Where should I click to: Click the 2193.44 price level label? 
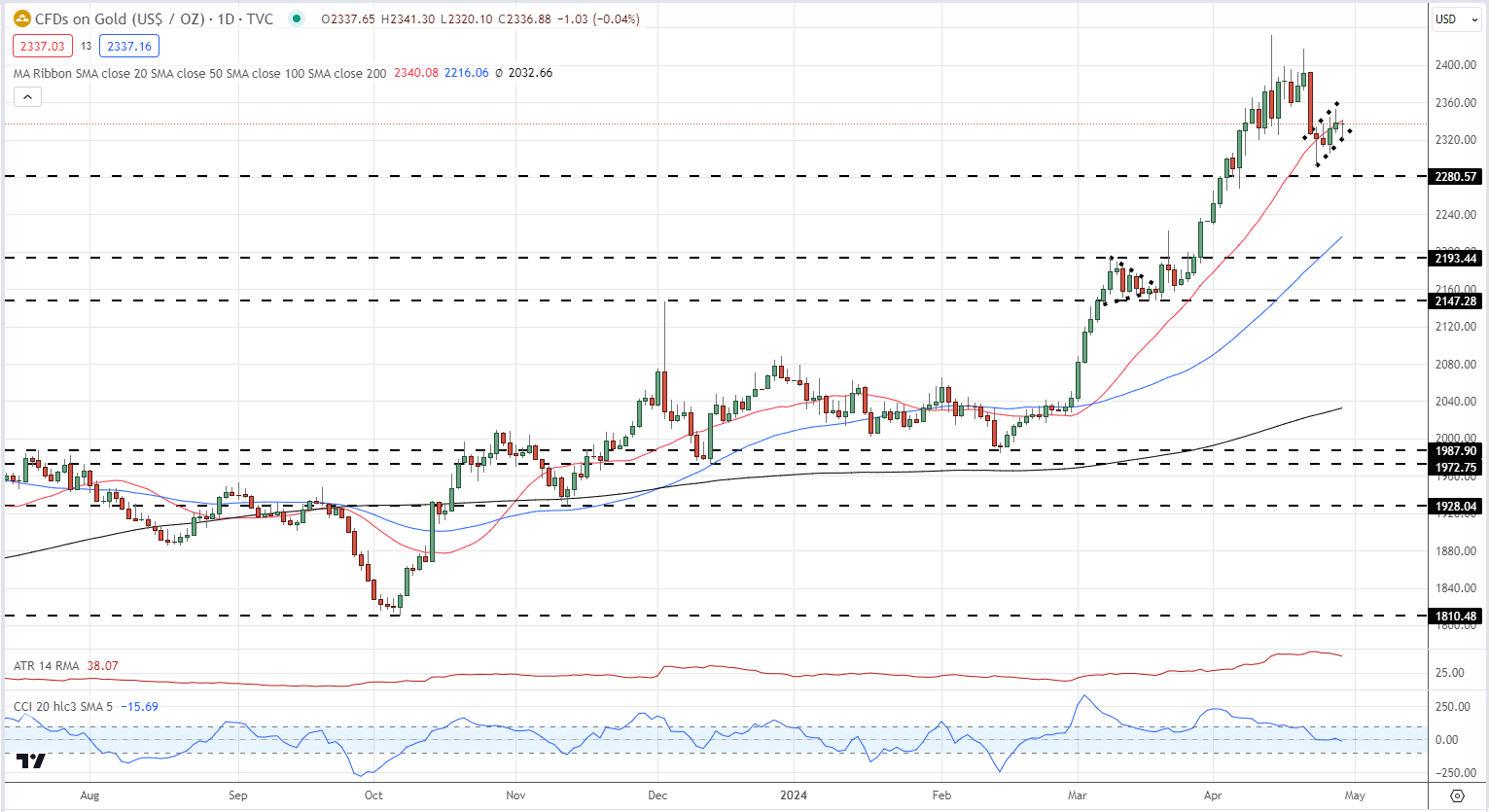1456,258
